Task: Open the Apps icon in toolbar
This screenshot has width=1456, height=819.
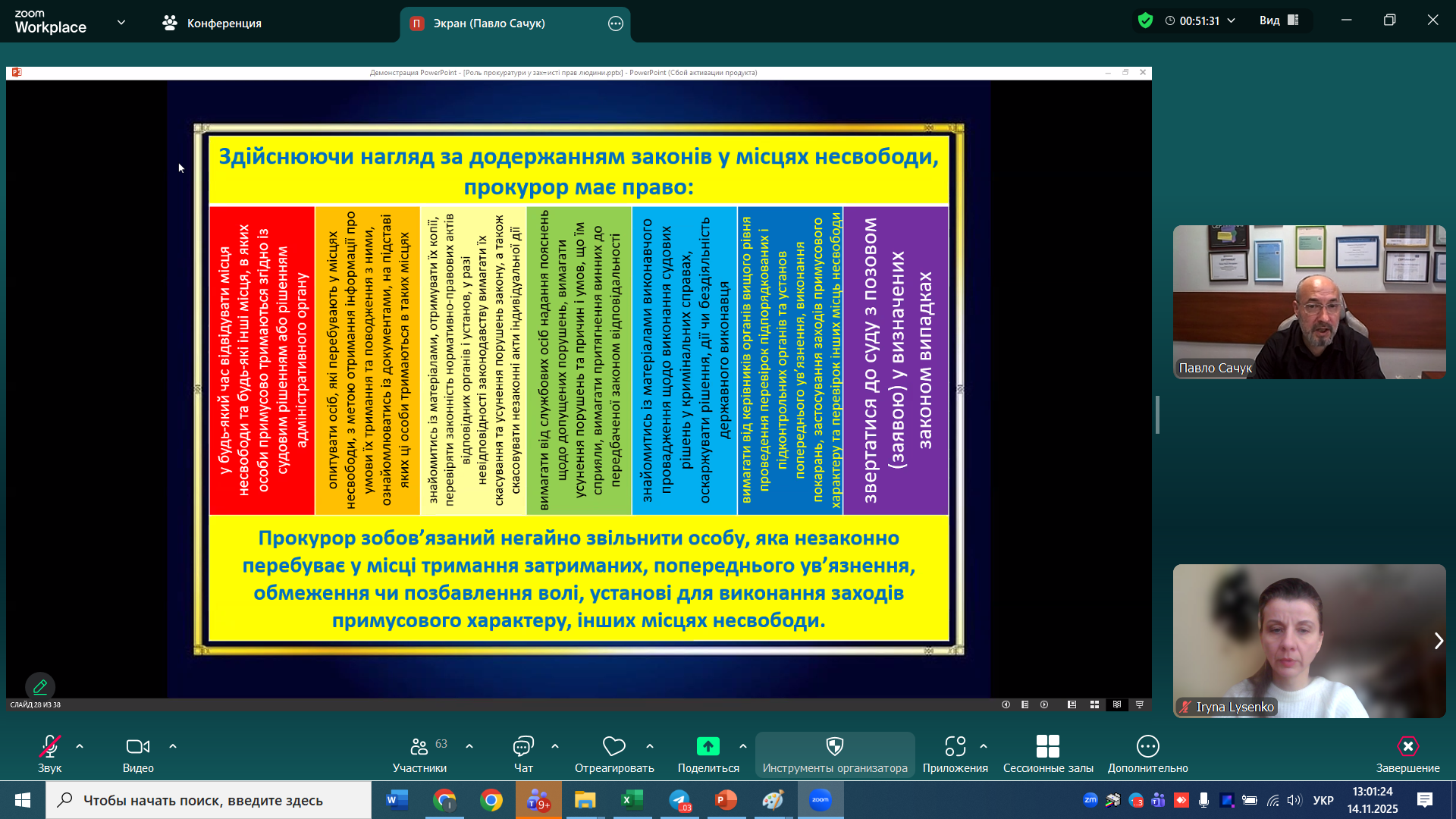Action: [955, 747]
